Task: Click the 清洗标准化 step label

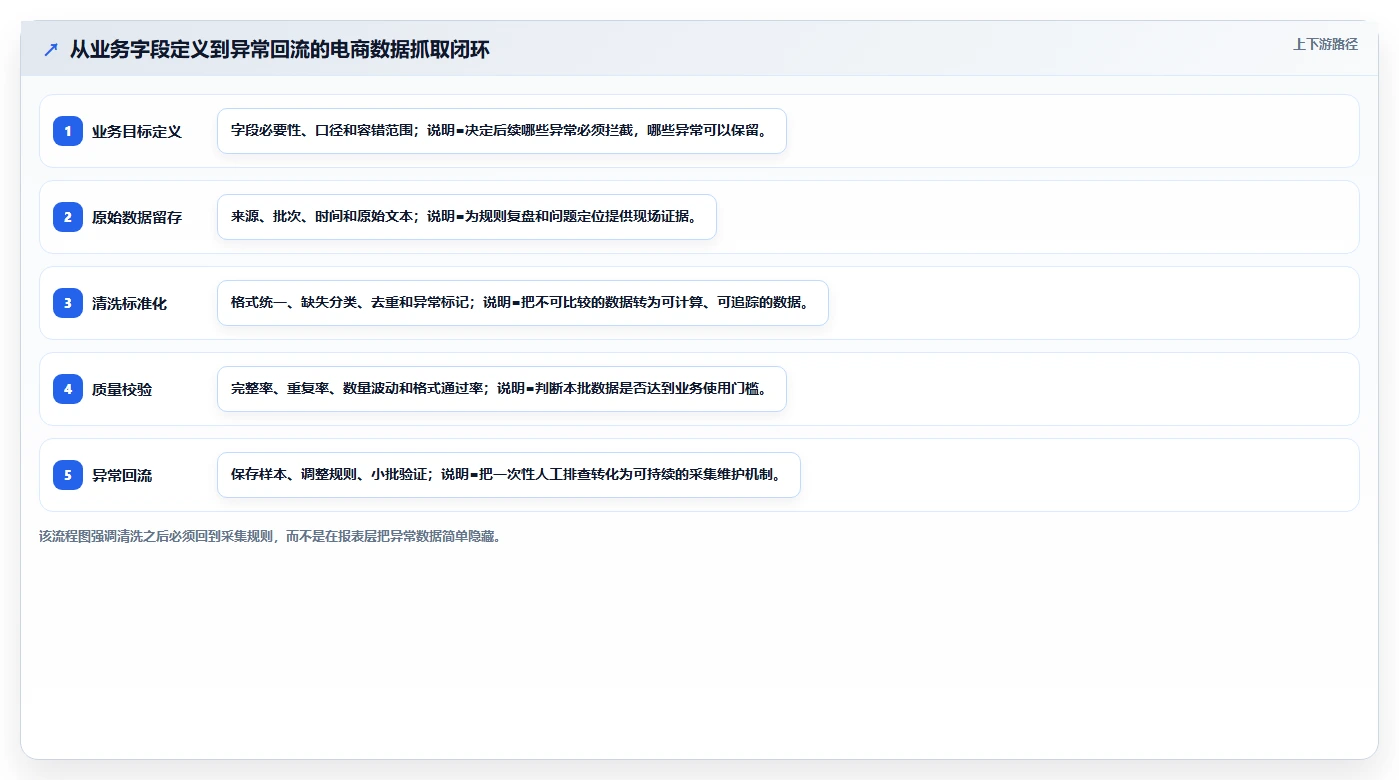Action: [129, 304]
